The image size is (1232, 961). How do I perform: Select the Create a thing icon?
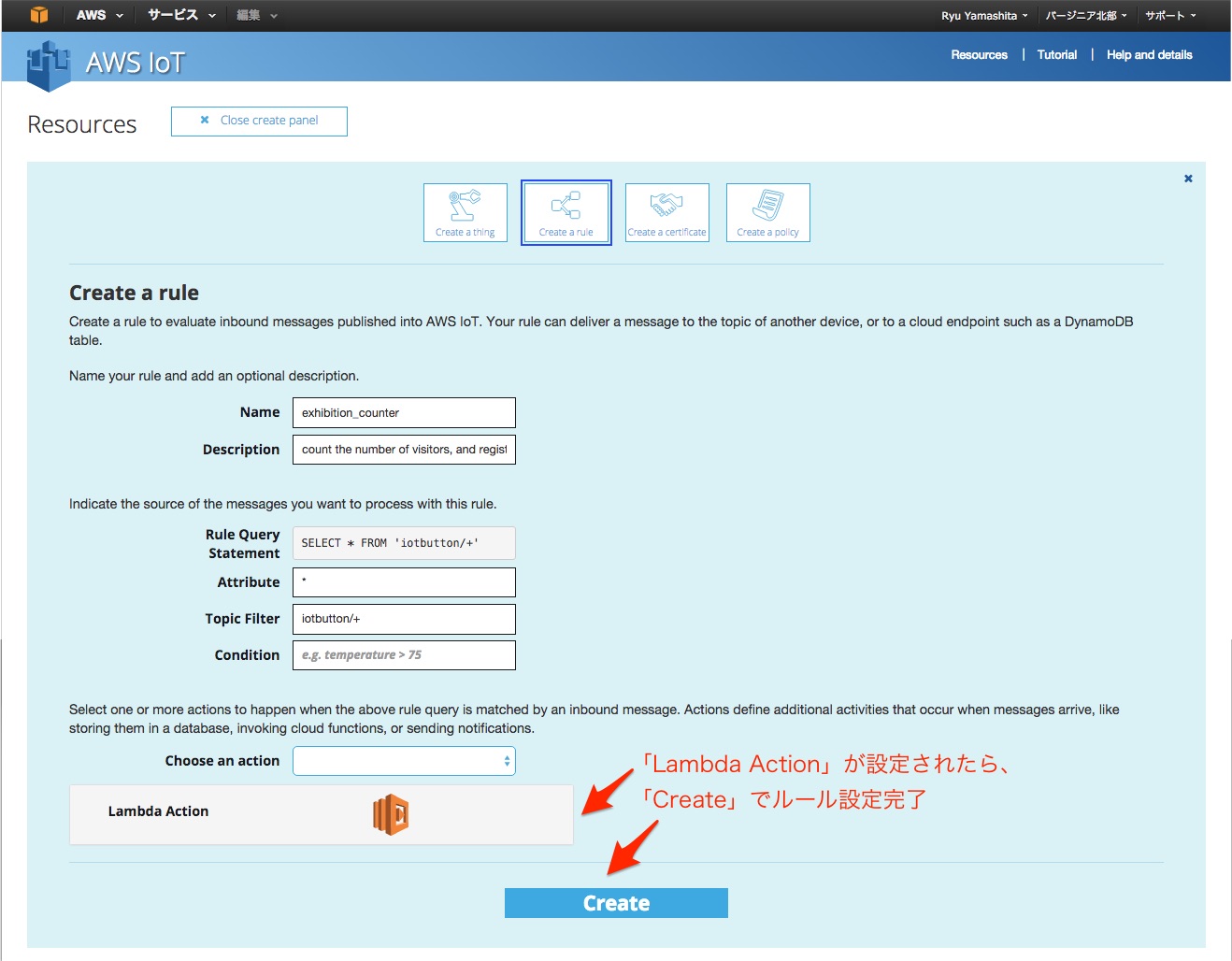click(x=465, y=212)
